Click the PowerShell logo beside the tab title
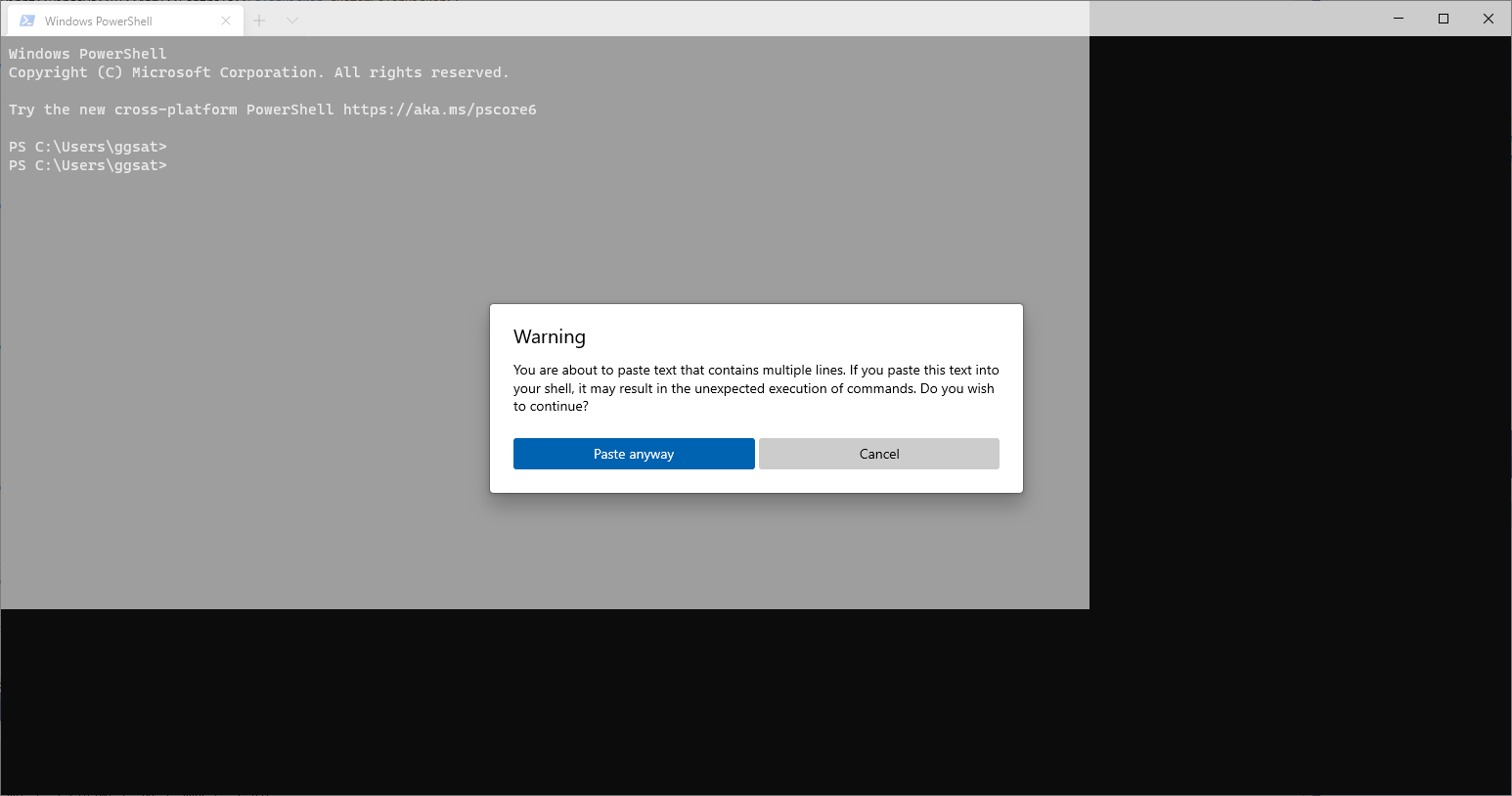1512x796 pixels. [x=29, y=20]
